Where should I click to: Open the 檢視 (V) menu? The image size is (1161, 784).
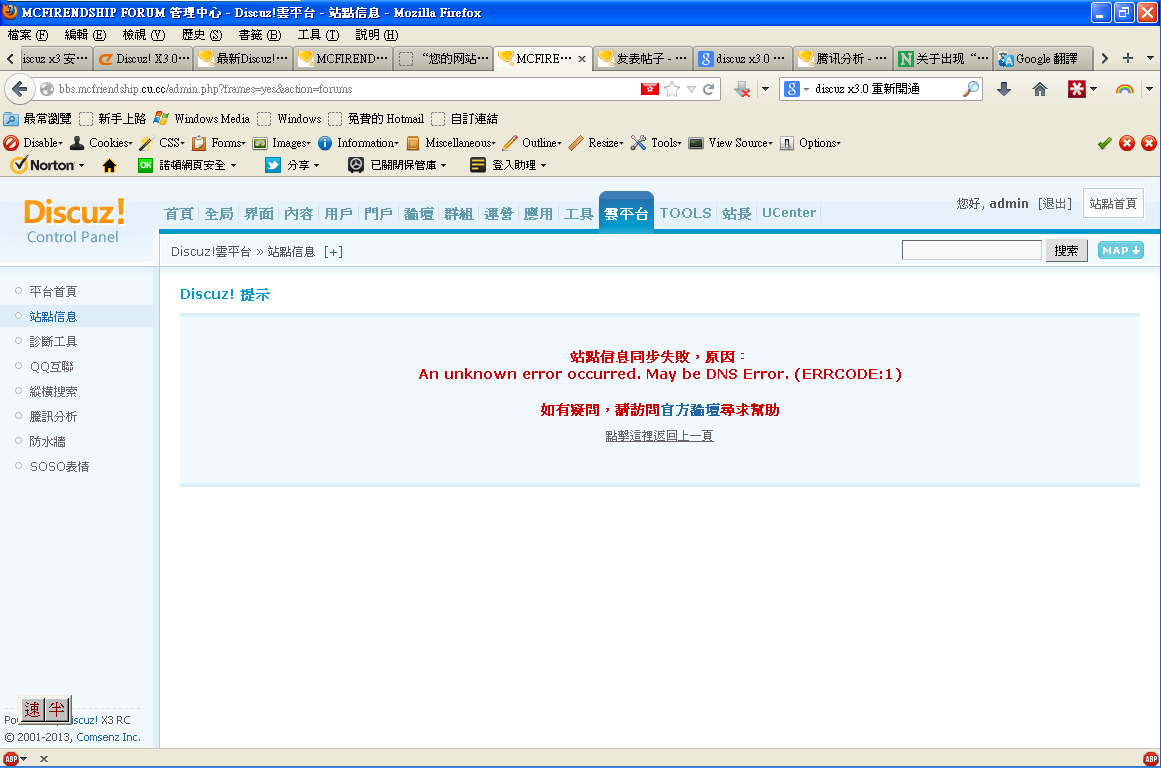[x=144, y=35]
